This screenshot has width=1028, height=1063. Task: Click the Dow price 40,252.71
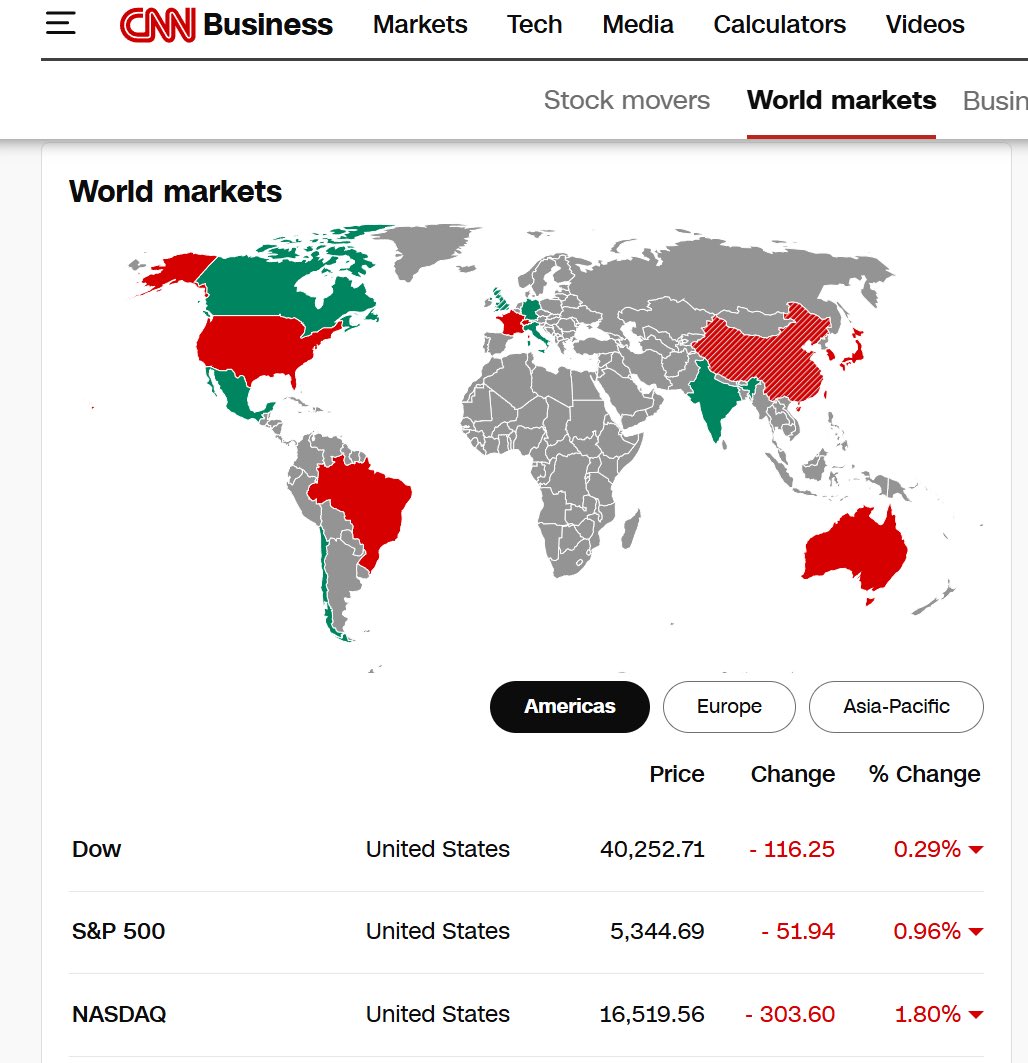click(x=652, y=849)
